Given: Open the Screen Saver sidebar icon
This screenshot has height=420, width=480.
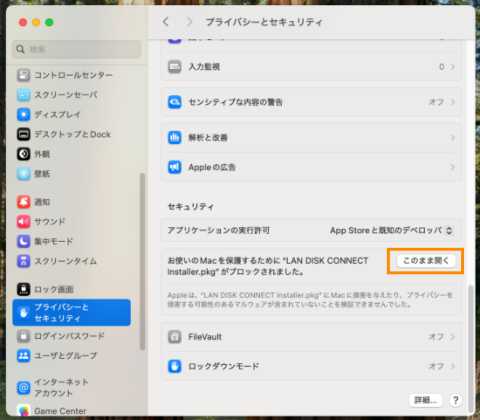Looking at the screenshot, I should 23,95.
